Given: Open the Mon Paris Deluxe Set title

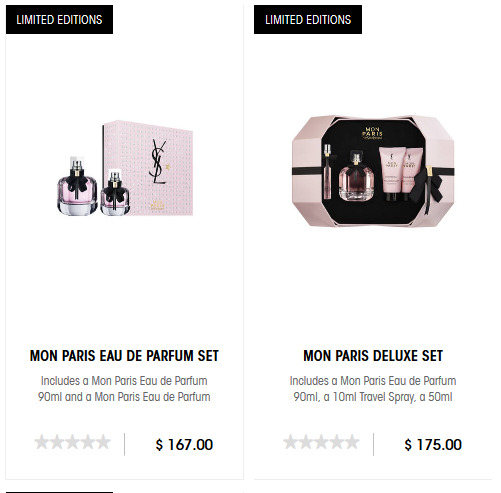Looking at the screenshot, I should point(373,356).
